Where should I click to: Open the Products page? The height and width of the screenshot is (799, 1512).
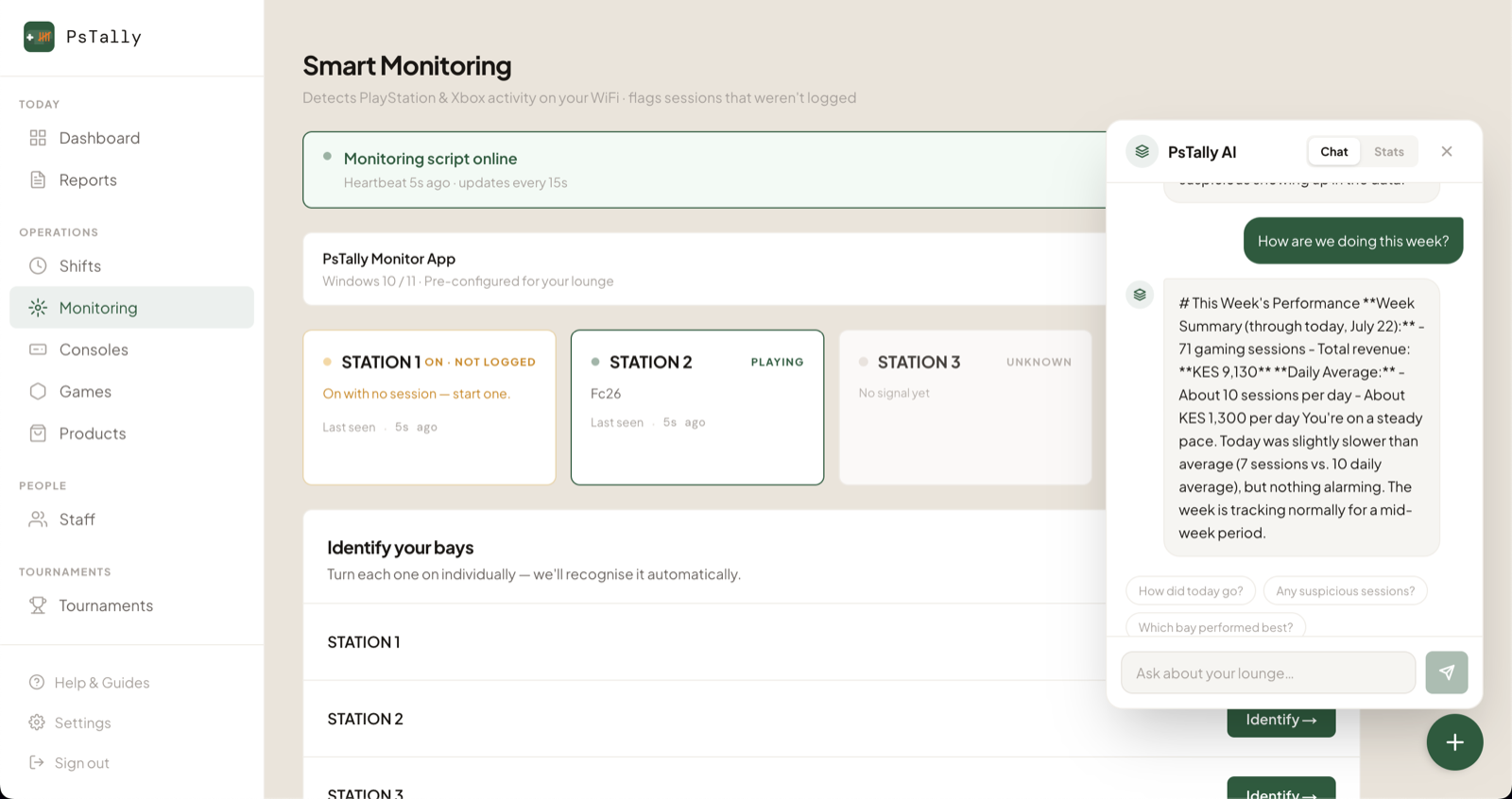131,433
